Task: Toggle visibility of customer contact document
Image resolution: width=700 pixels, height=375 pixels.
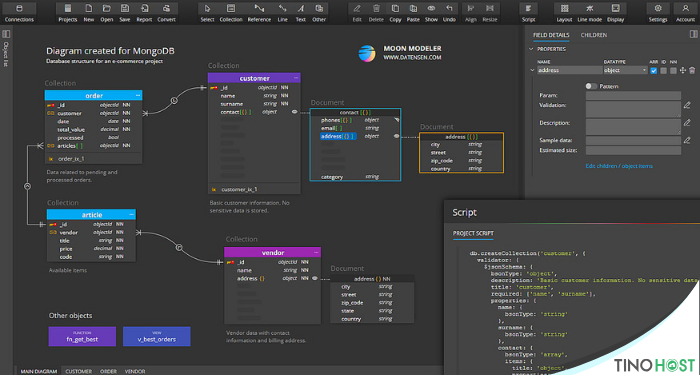Action: pos(294,112)
